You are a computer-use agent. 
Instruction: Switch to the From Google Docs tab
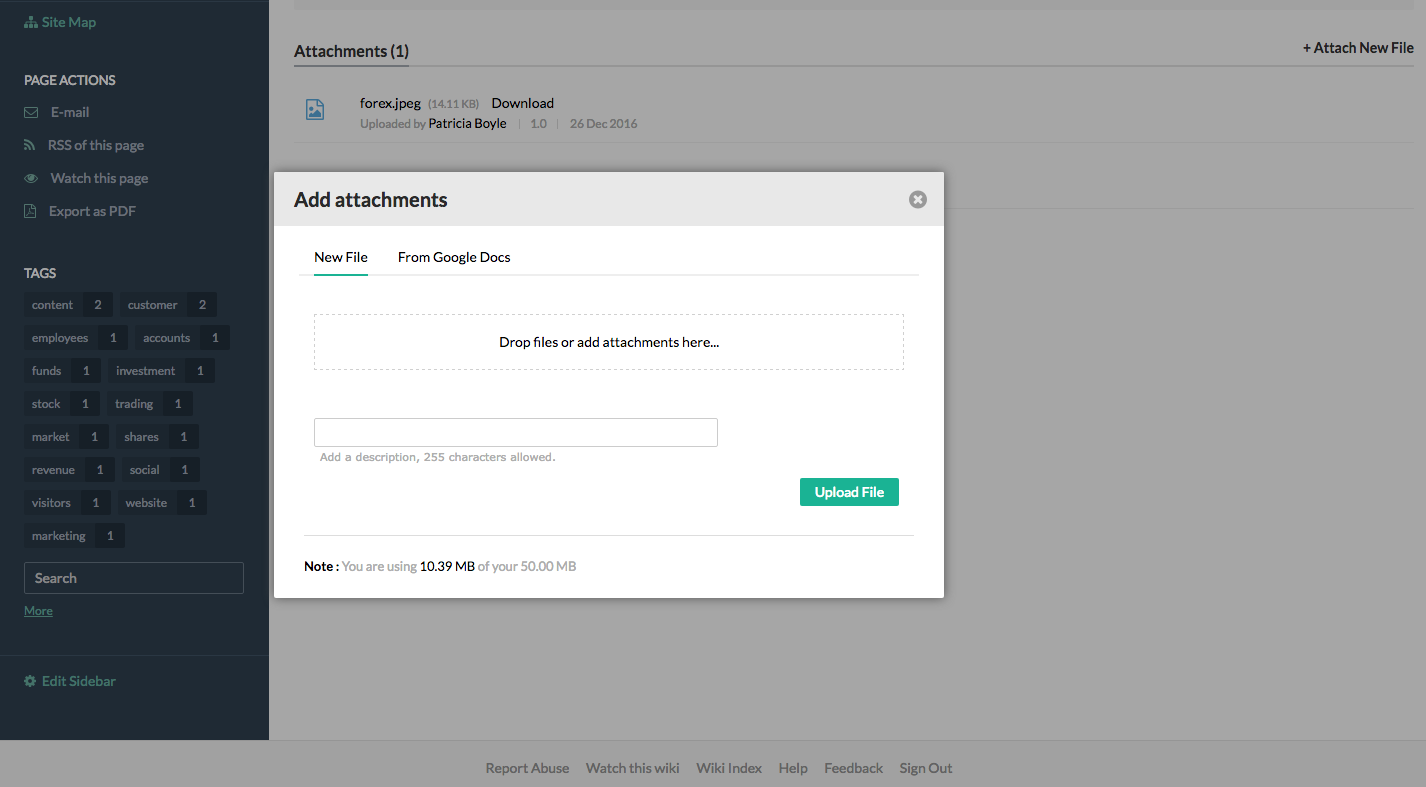coord(454,257)
